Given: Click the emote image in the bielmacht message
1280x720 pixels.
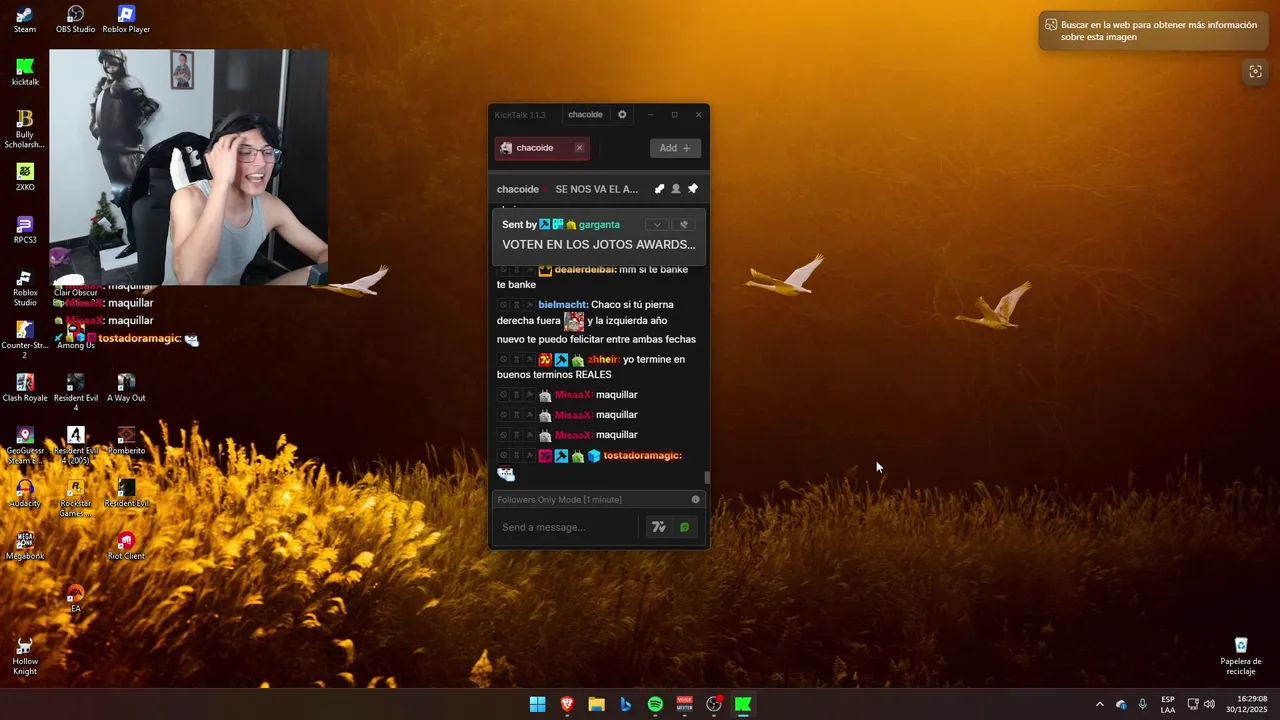Looking at the screenshot, I should (x=573, y=321).
